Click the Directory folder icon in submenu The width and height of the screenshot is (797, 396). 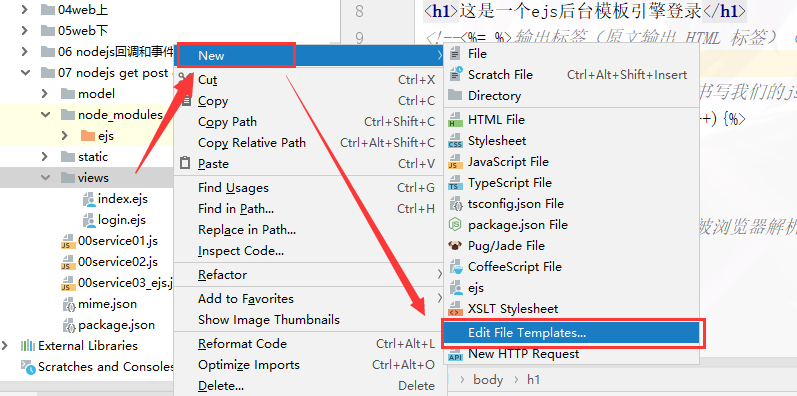pyautogui.click(x=455, y=96)
